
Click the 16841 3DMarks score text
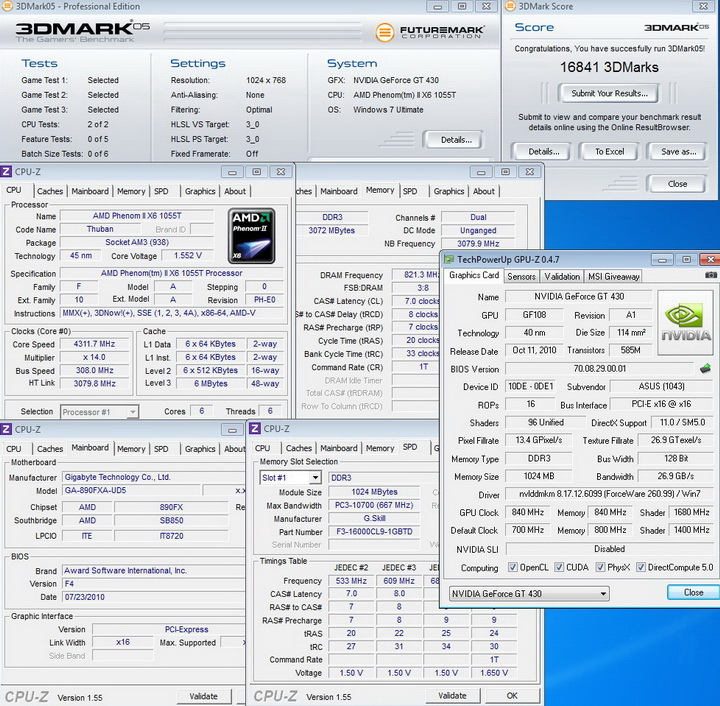(x=609, y=67)
